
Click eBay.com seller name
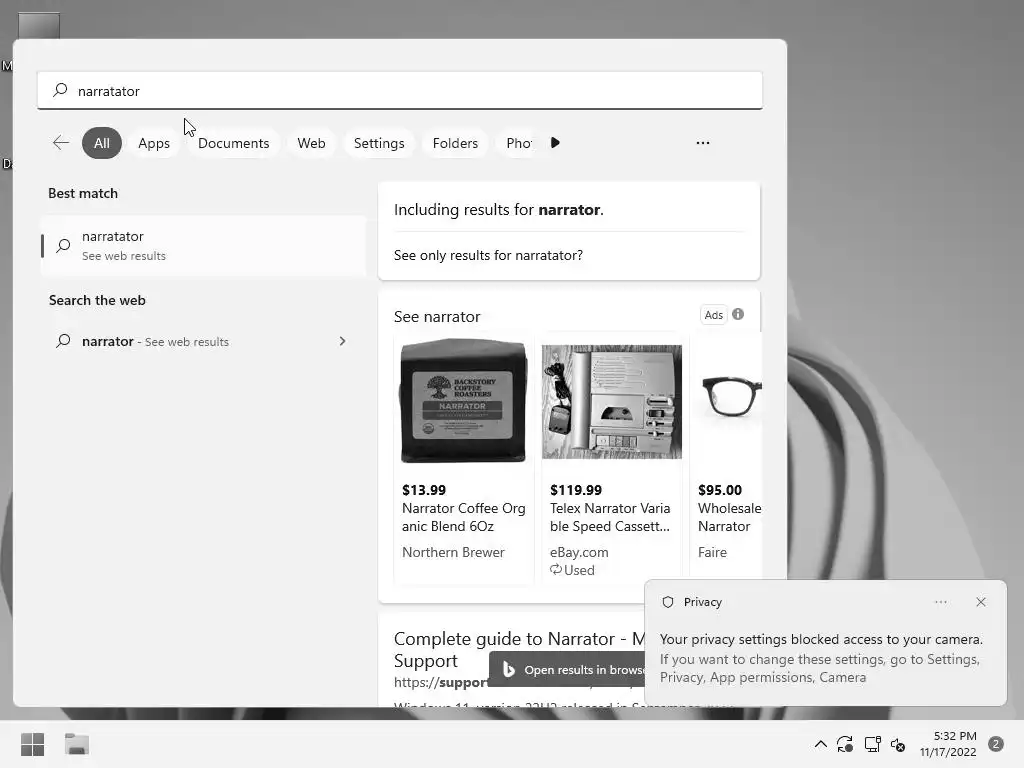[579, 552]
